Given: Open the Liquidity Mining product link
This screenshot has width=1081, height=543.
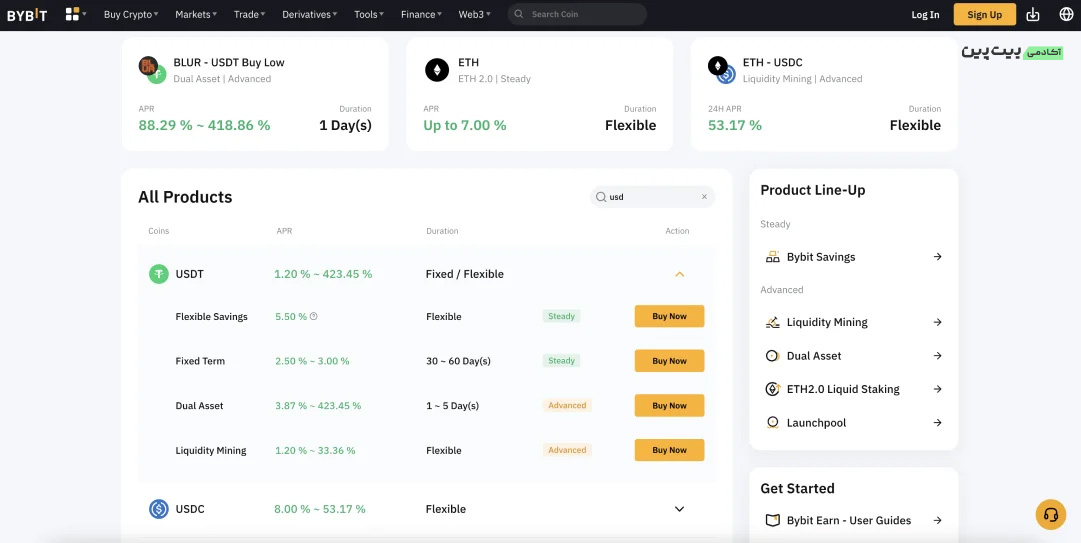Looking at the screenshot, I should [853, 322].
